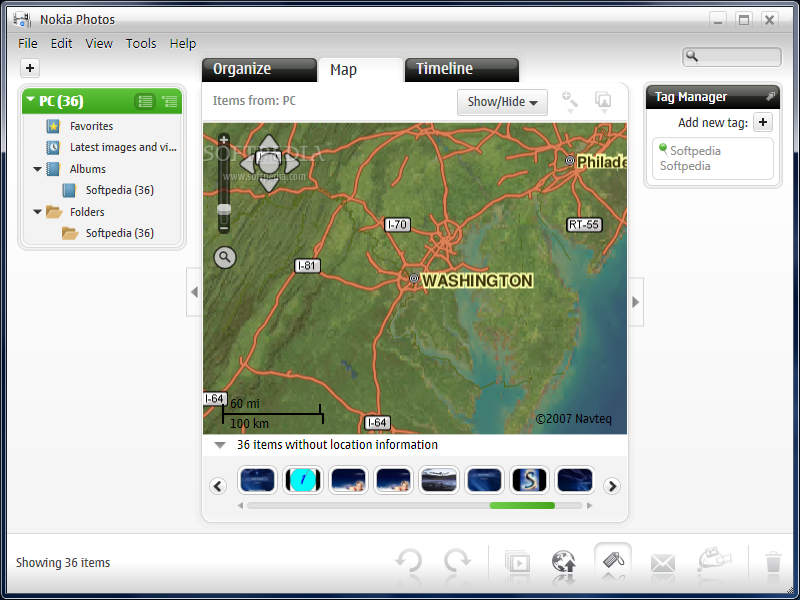Screen dimensions: 800x600
Task: Pan the map down with arrow
Action: click(269, 183)
